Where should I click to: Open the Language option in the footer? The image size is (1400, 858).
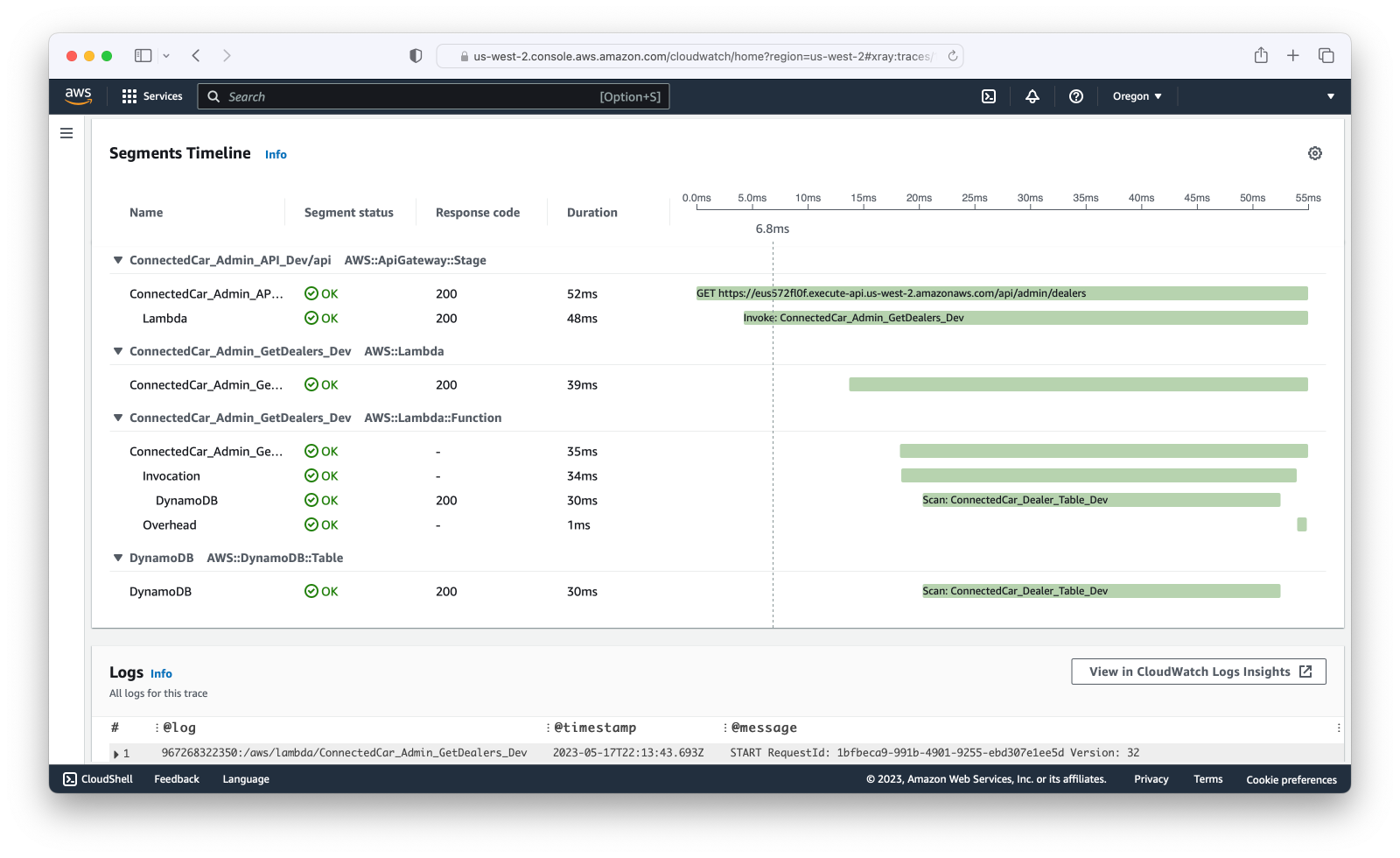[246, 779]
